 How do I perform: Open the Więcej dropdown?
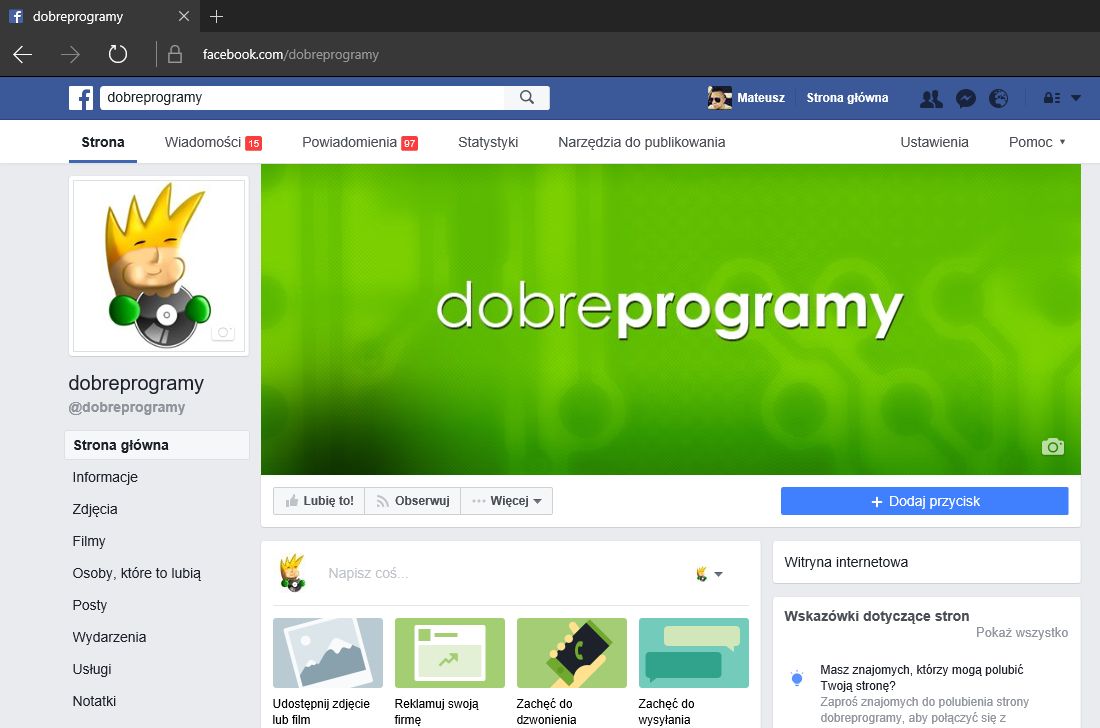click(x=506, y=500)
